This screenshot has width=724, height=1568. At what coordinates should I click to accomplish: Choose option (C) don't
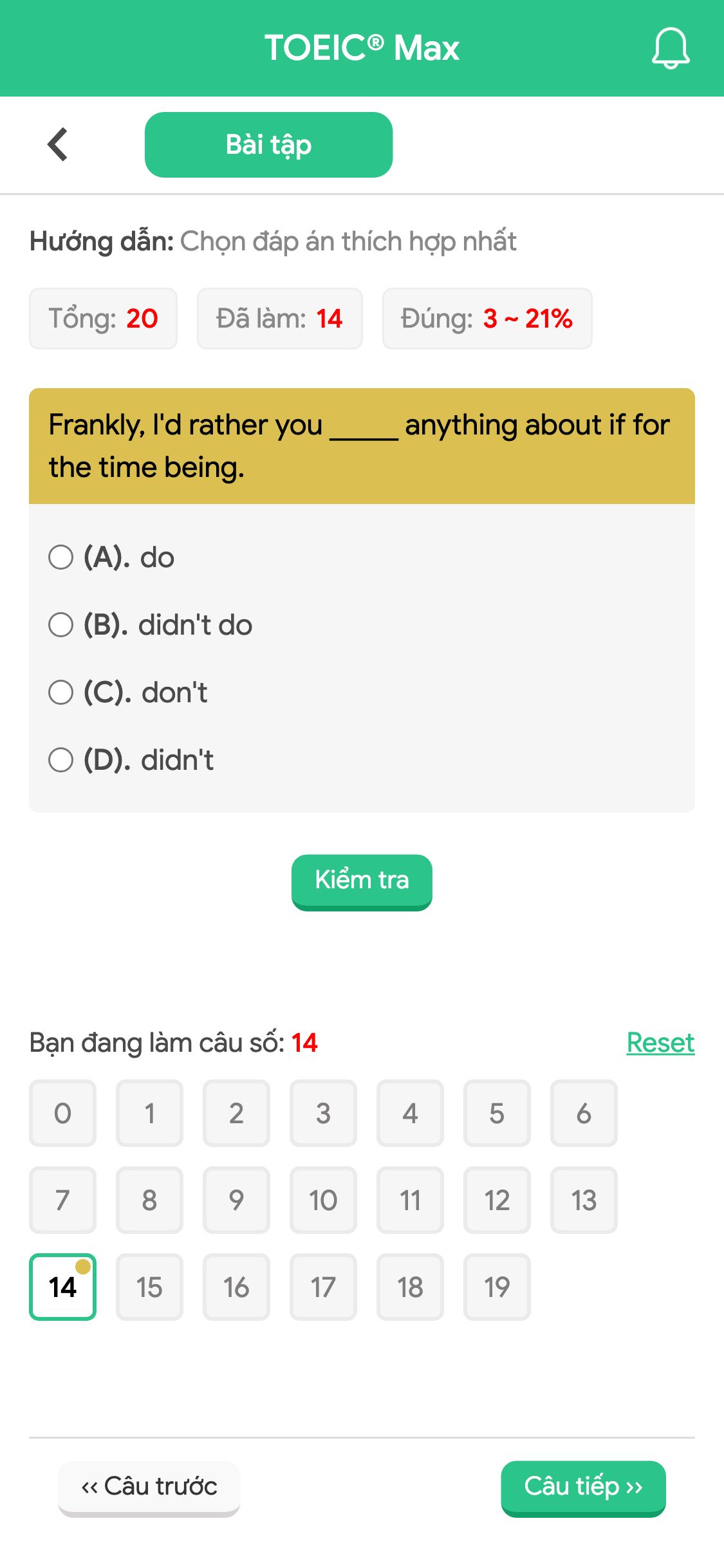128,693
